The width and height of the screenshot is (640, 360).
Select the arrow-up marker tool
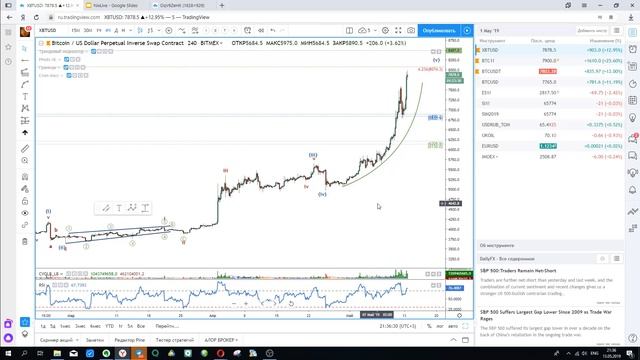[25, 133]
